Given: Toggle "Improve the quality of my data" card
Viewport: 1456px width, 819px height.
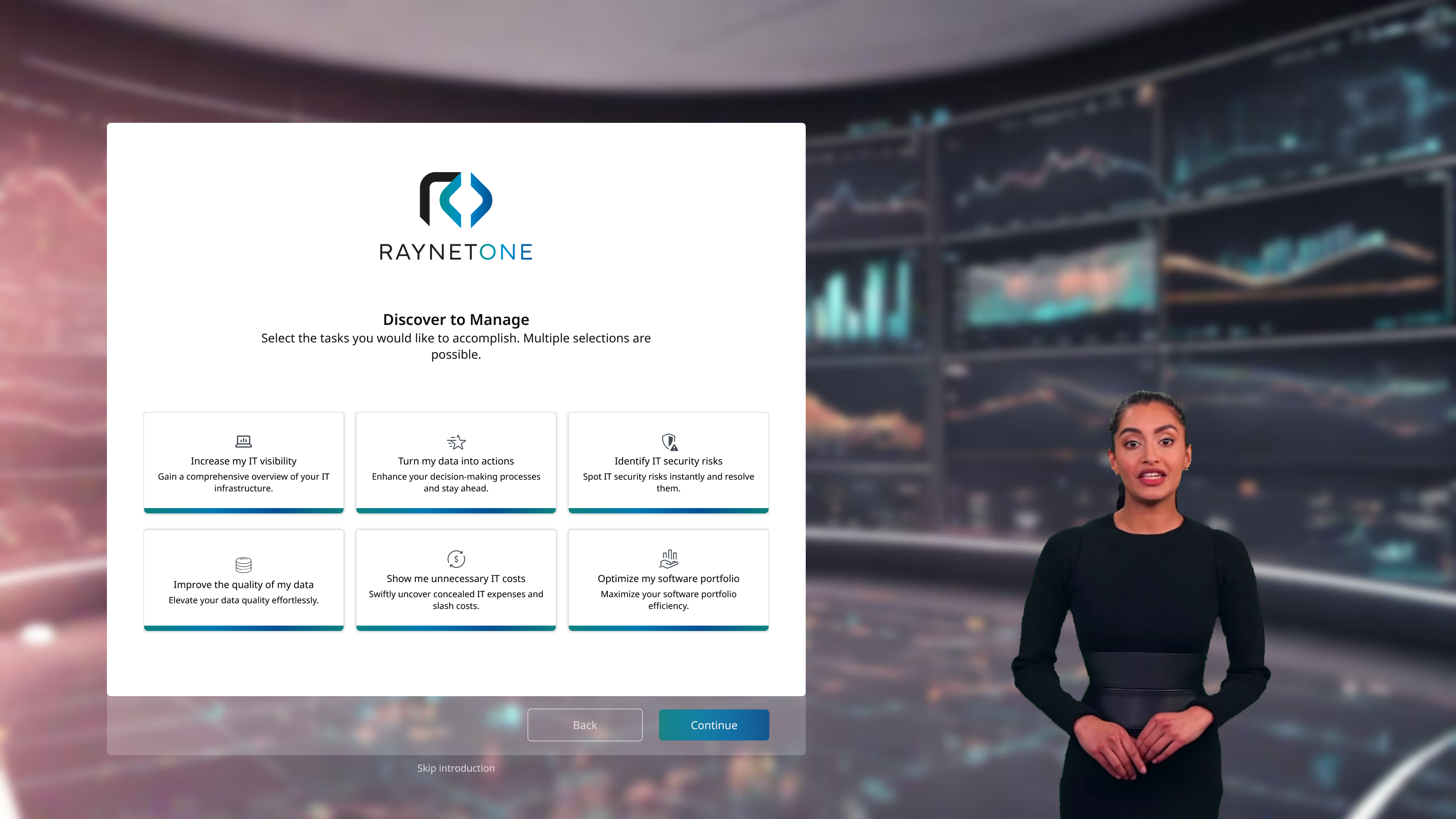Looking at the screenshot, I should pos(243,585).
